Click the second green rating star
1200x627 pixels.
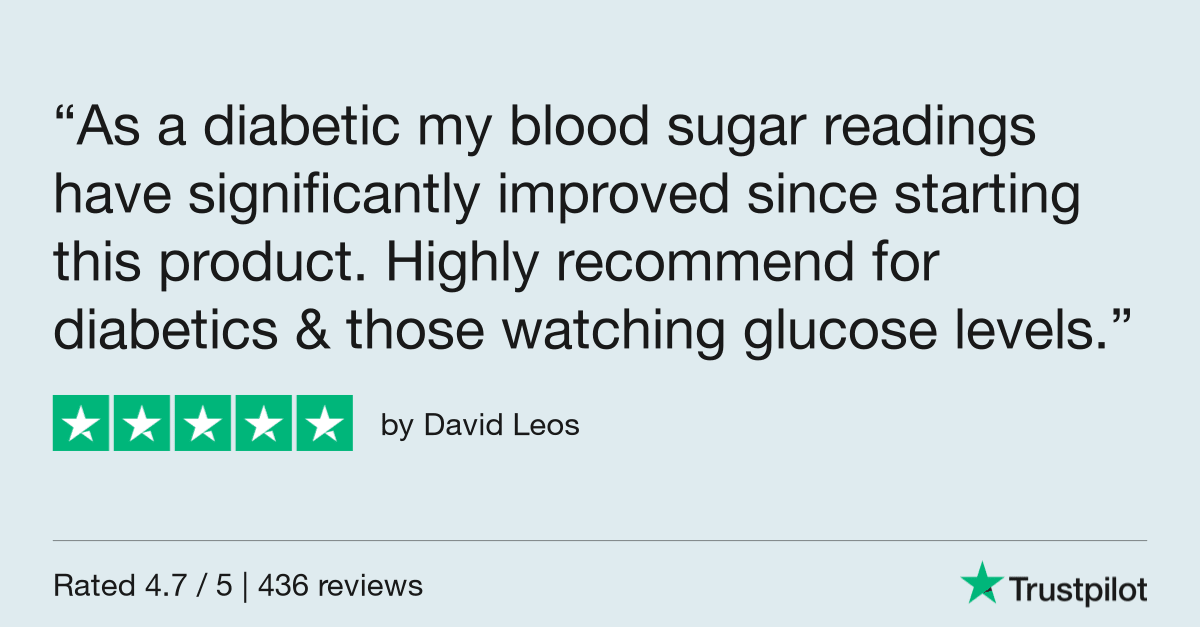[142, 423]
